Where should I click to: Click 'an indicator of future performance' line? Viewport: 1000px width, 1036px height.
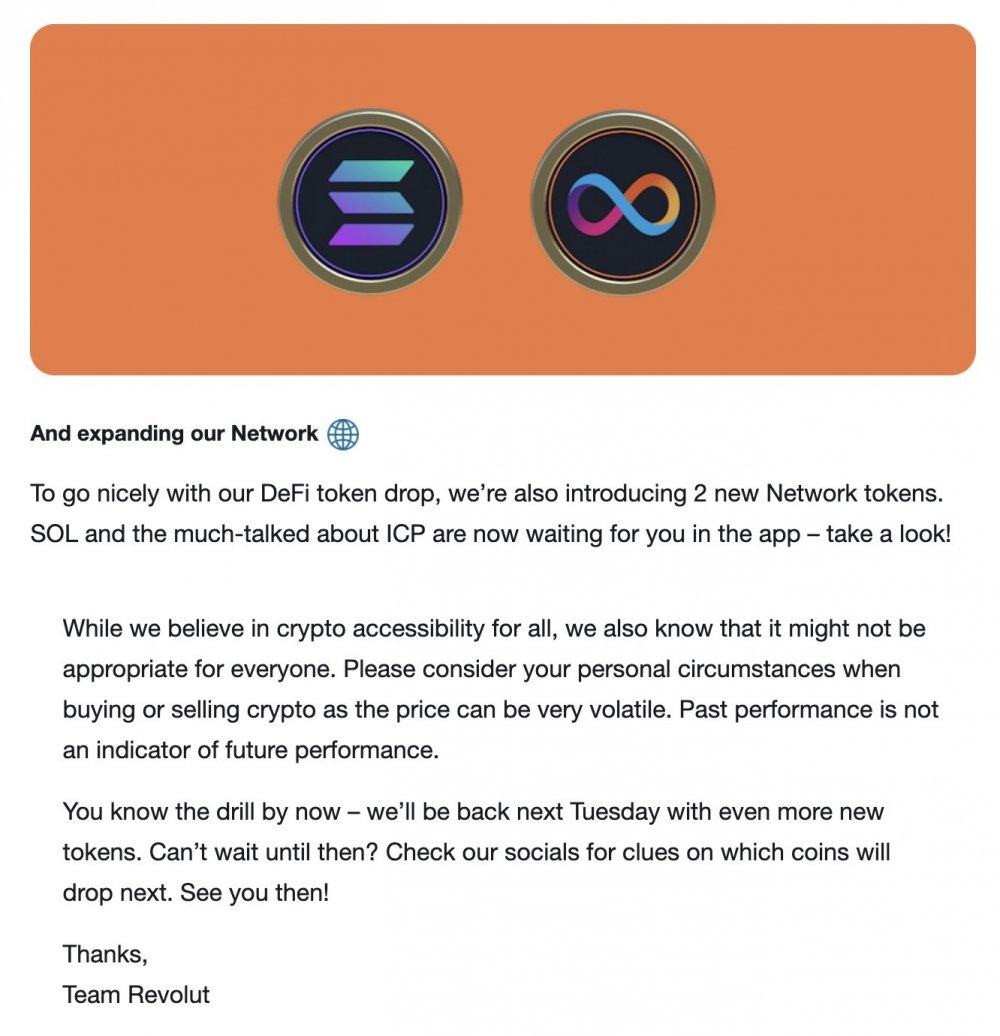point(250,751)
